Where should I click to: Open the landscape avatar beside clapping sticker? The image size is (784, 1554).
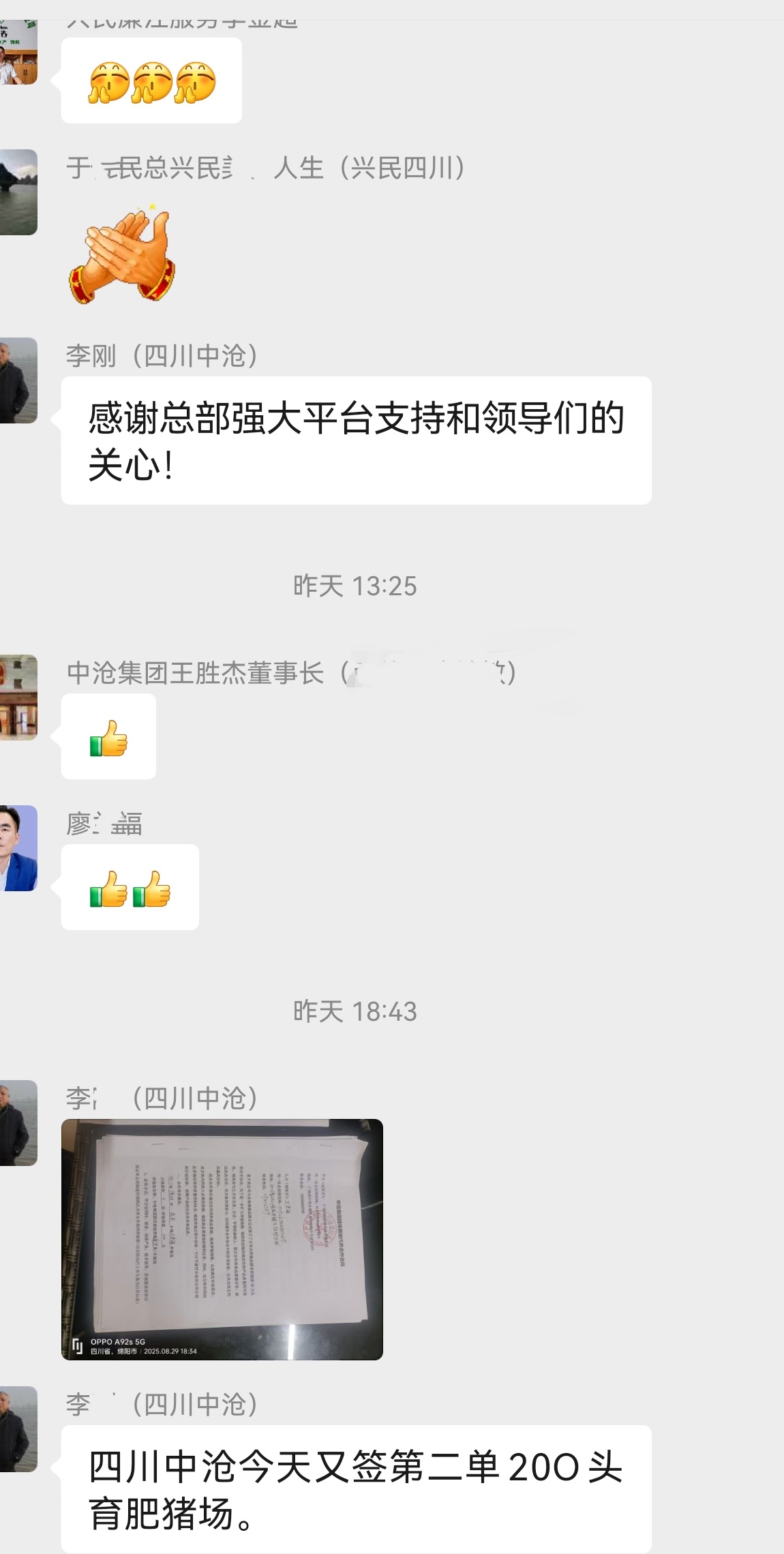[x=18, y=192]
